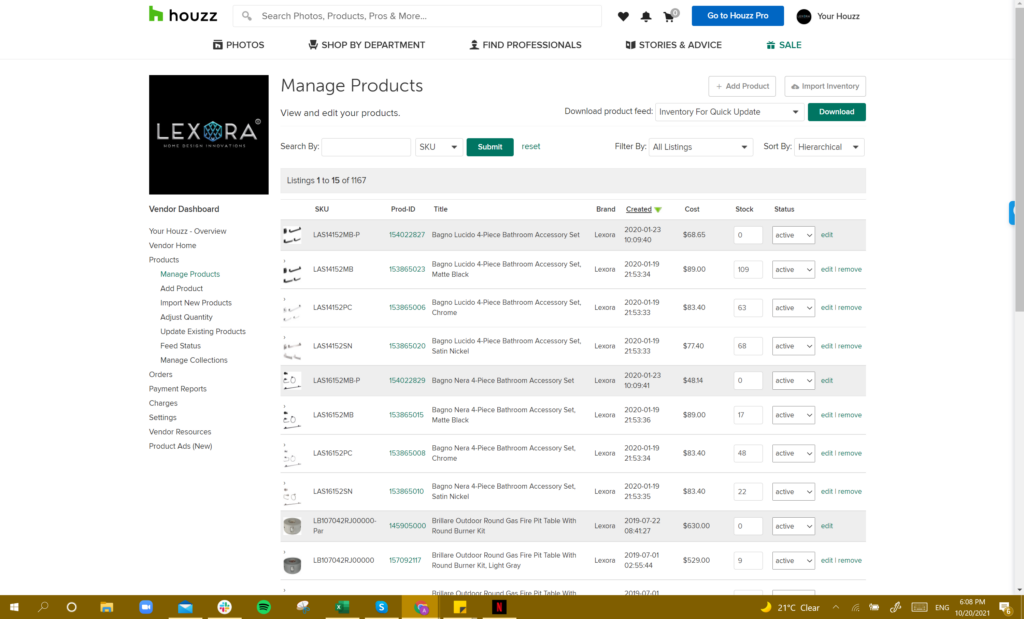The image size is (1024, 619).
Task: Open Skype from the taskbar
Action: coord(381,607)
